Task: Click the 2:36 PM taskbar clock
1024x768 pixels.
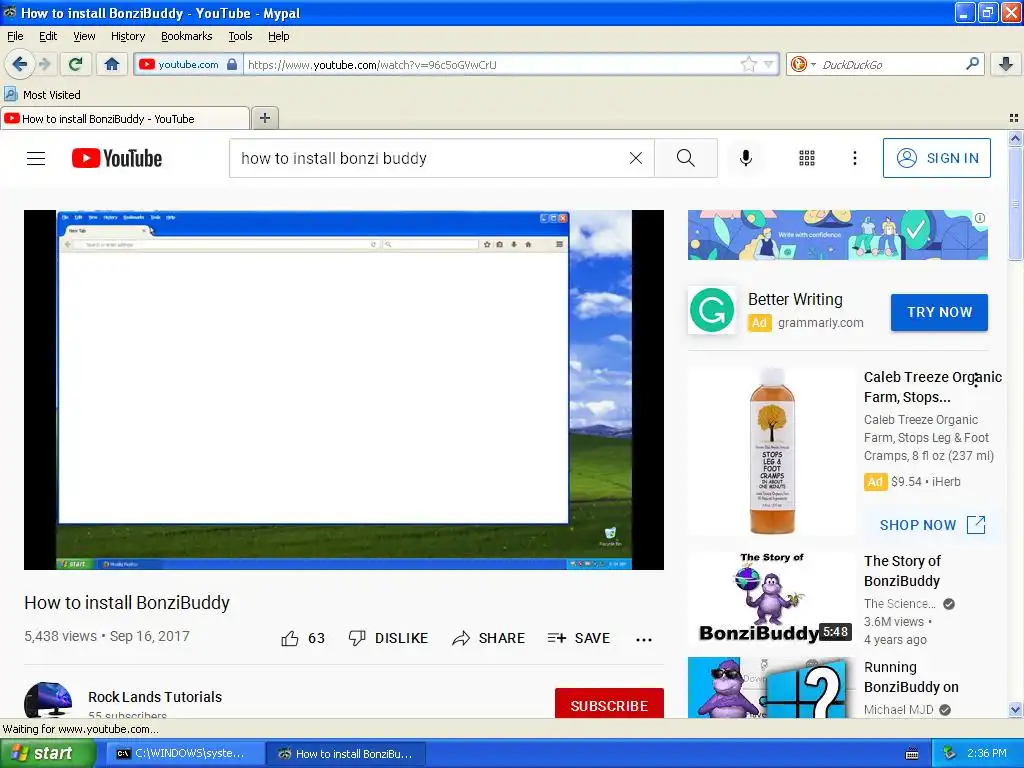Action: pyautogui.click(x=987, y=753)
